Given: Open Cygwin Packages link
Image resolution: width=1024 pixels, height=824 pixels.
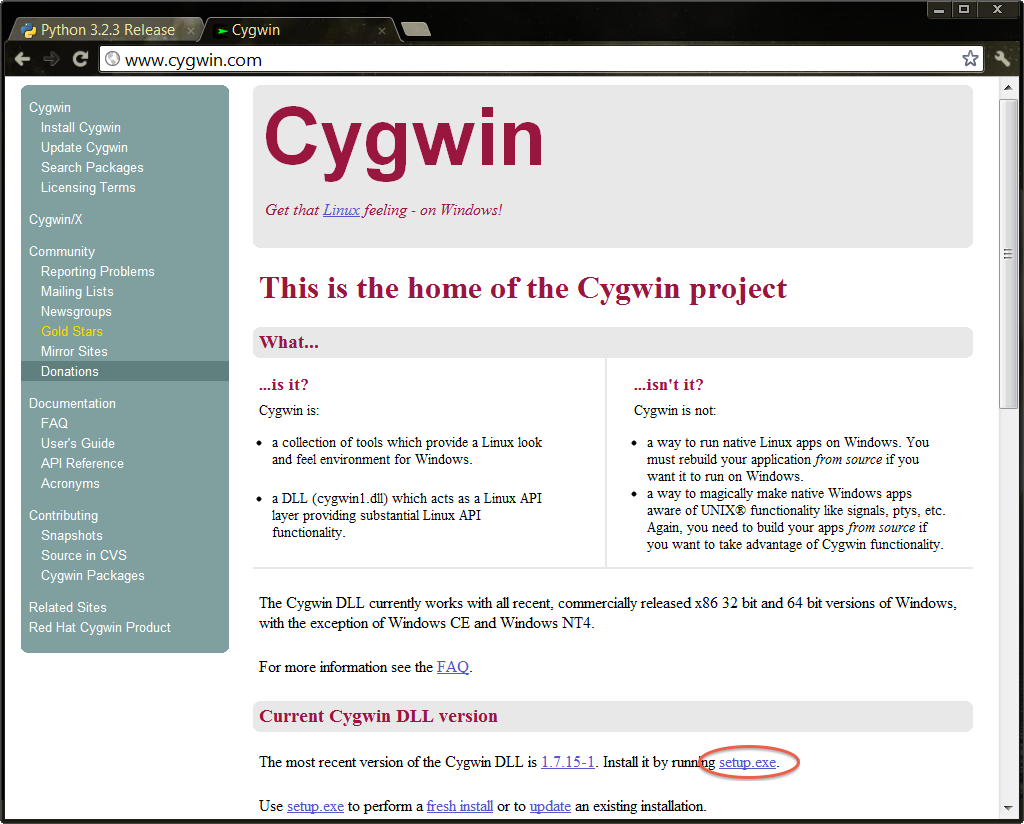Looking at the screenshot, I should [93, 576].
